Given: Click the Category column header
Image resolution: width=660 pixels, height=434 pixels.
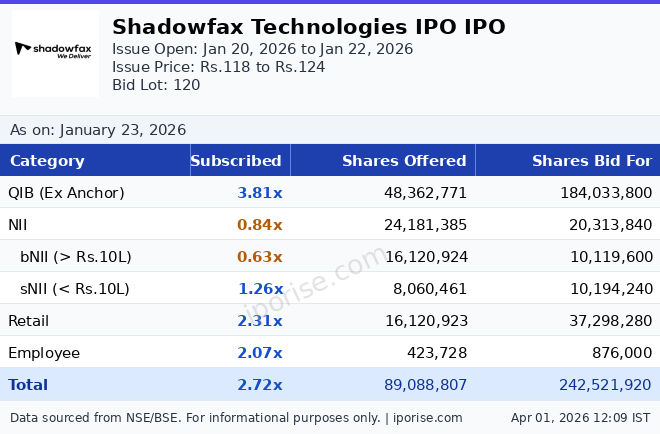Looking at the screenshot, I should tap(47, 161).
